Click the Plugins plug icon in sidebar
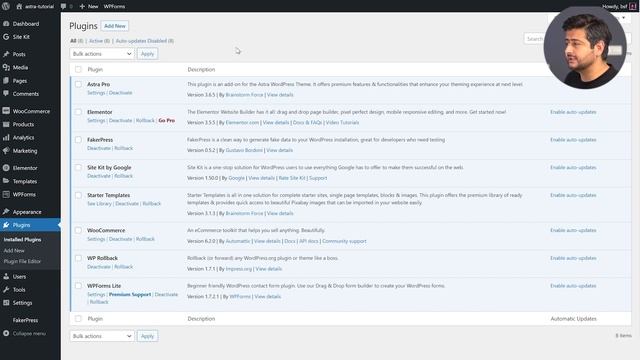The height and width of the screenshot is (360, 640). [x=6, y=225]
